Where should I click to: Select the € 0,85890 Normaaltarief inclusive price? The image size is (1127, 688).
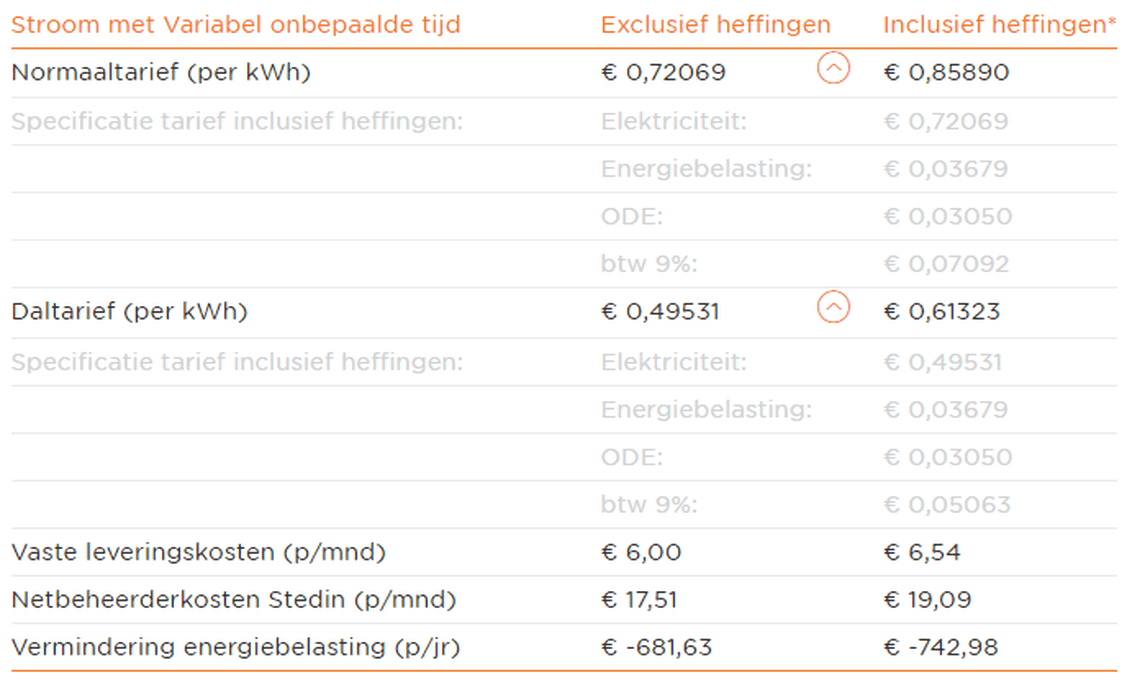pos(946,72)
